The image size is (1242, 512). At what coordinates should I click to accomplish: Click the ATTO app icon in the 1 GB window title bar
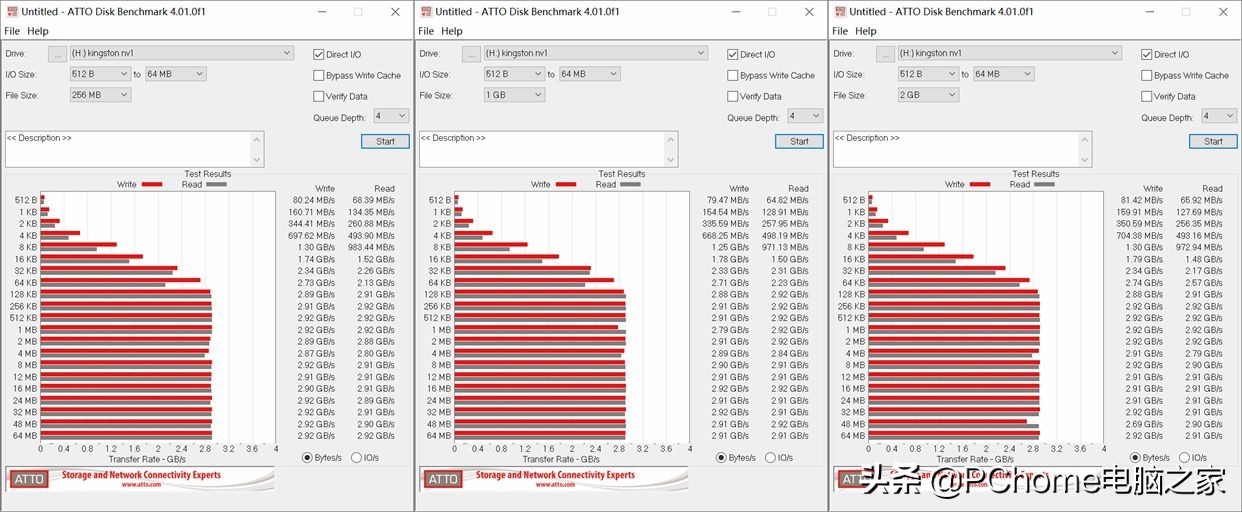coord(426,12)
